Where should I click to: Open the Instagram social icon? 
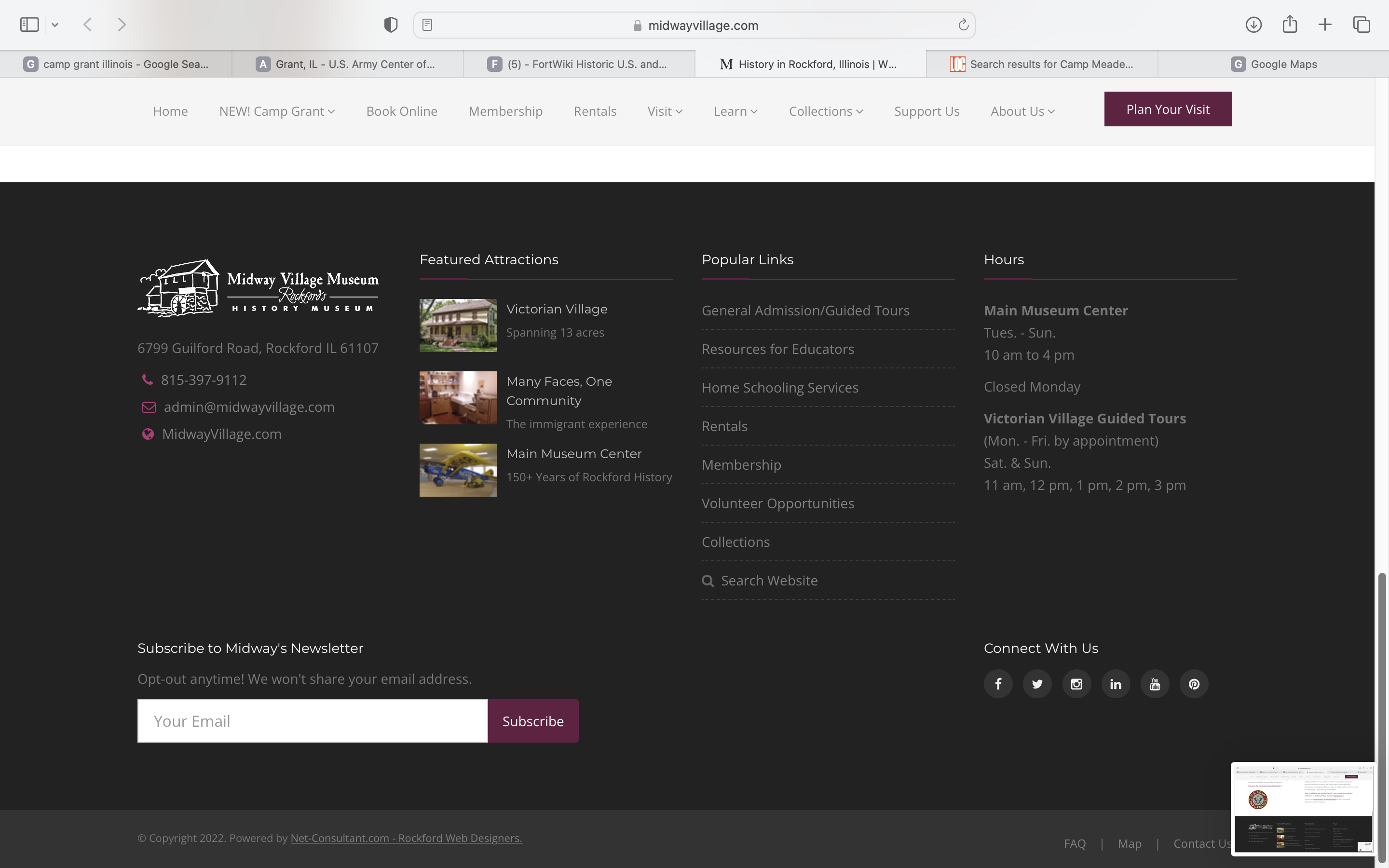pyautogui.click(x=1076, y=684)
